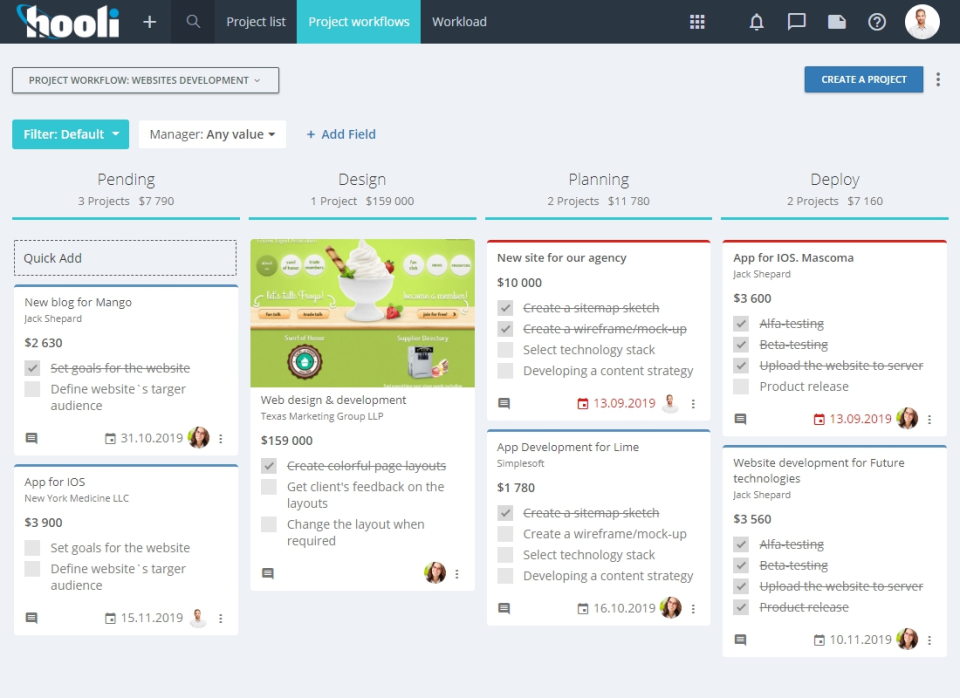Check Change the layout when required

point(269,524)
